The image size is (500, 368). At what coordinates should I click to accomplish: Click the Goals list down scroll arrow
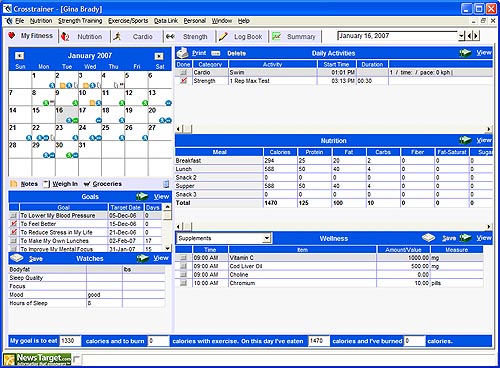click(x=168, y=248)
